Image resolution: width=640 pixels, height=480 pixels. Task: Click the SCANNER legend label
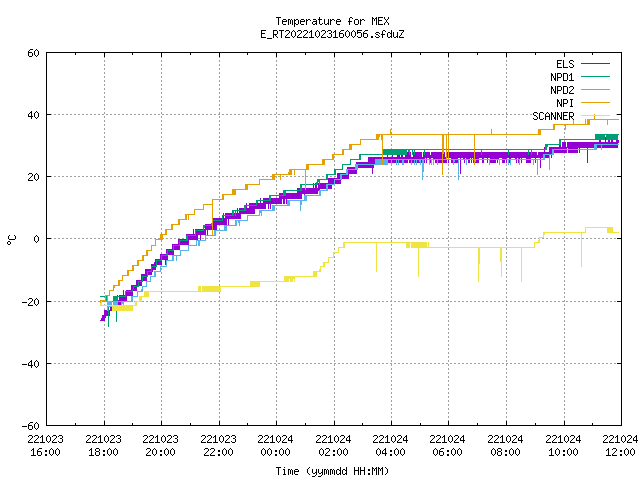point(553,116)
